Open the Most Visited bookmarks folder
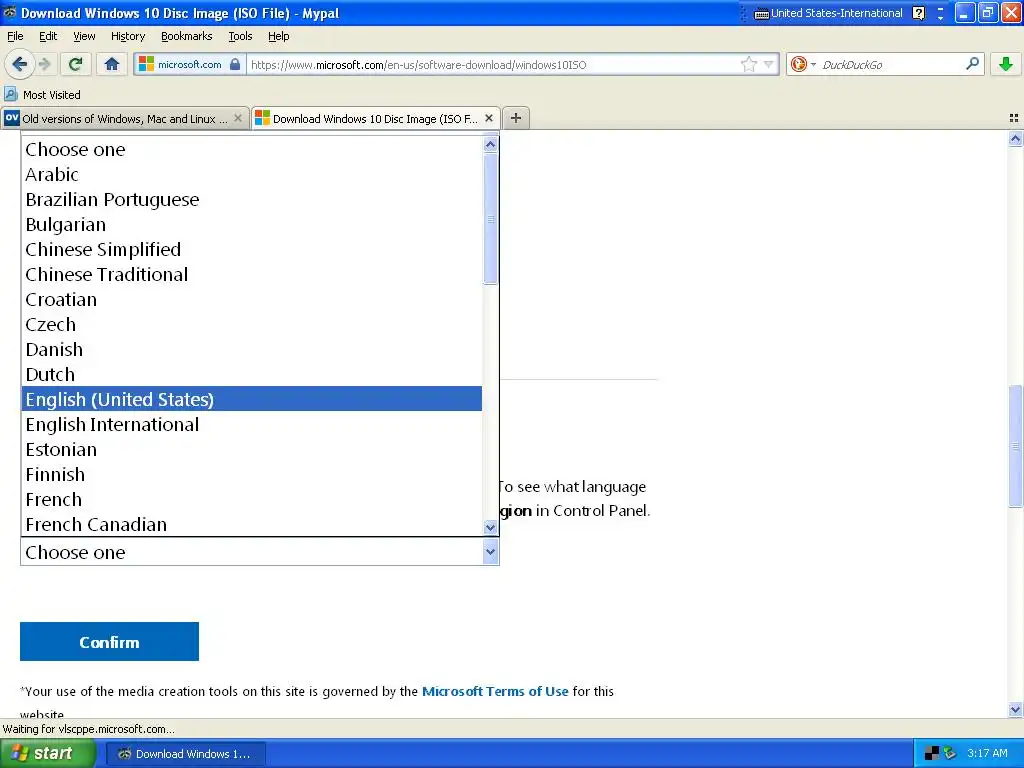 (42, 95)
